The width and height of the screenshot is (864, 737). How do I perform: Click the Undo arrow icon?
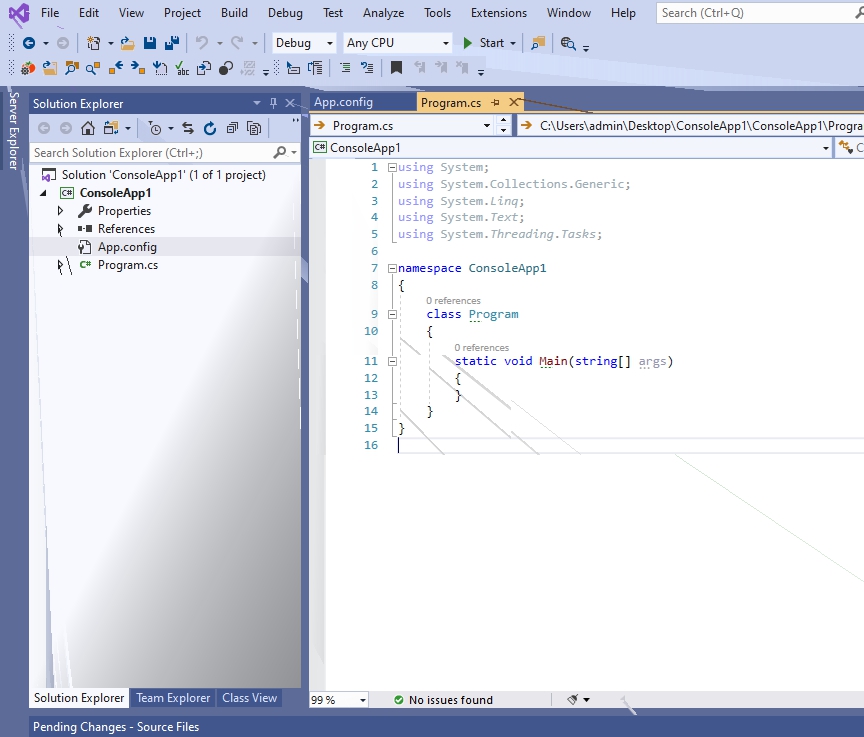click(202, 43)
